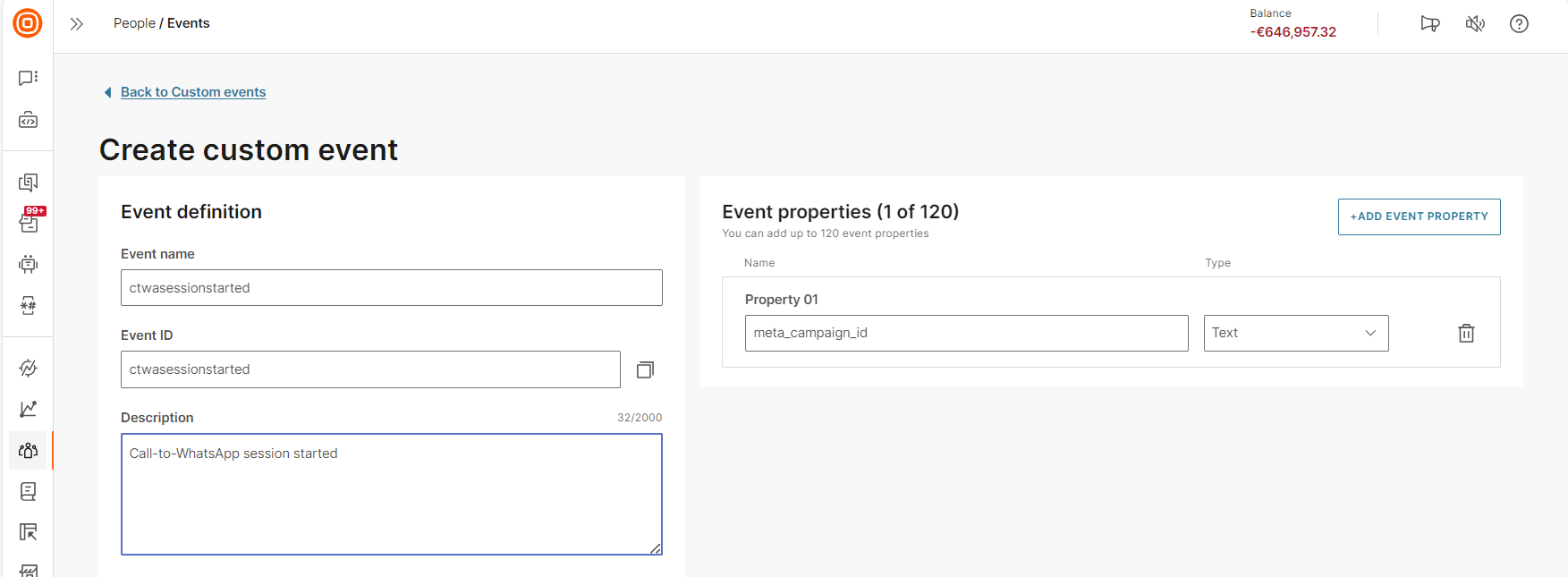Open the Text type dropdown
Screen dimensions: 1568x577
click(x=1296, y=333)
